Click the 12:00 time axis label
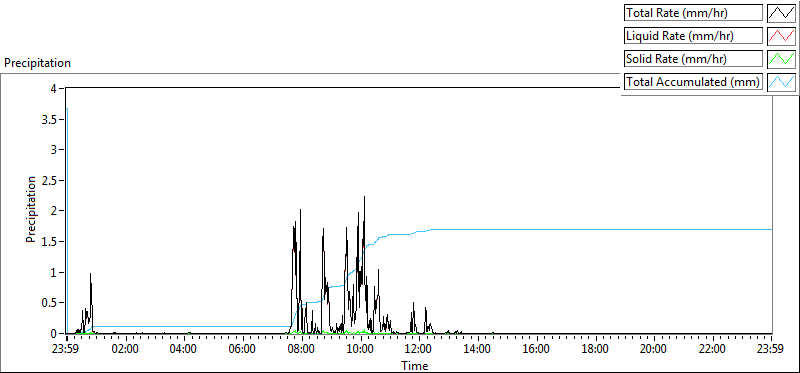Image resolution: width=800 pixels, height=373 pixels. pyautogui.click(x=419, y=349)
